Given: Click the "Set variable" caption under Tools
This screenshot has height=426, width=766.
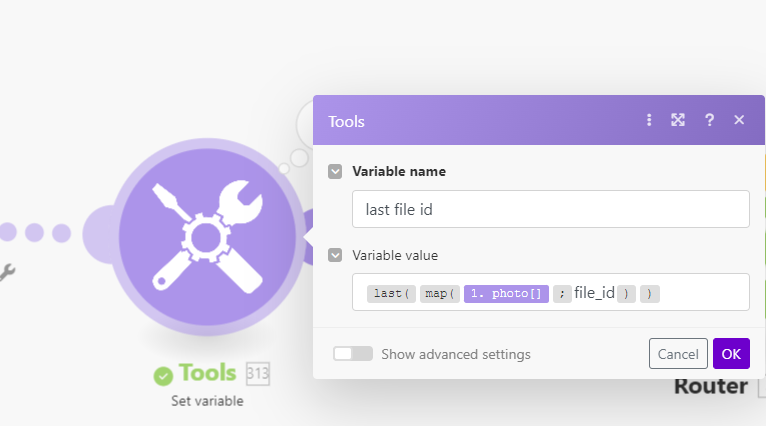Looking at the screenshot, I should tap(206, 401).
